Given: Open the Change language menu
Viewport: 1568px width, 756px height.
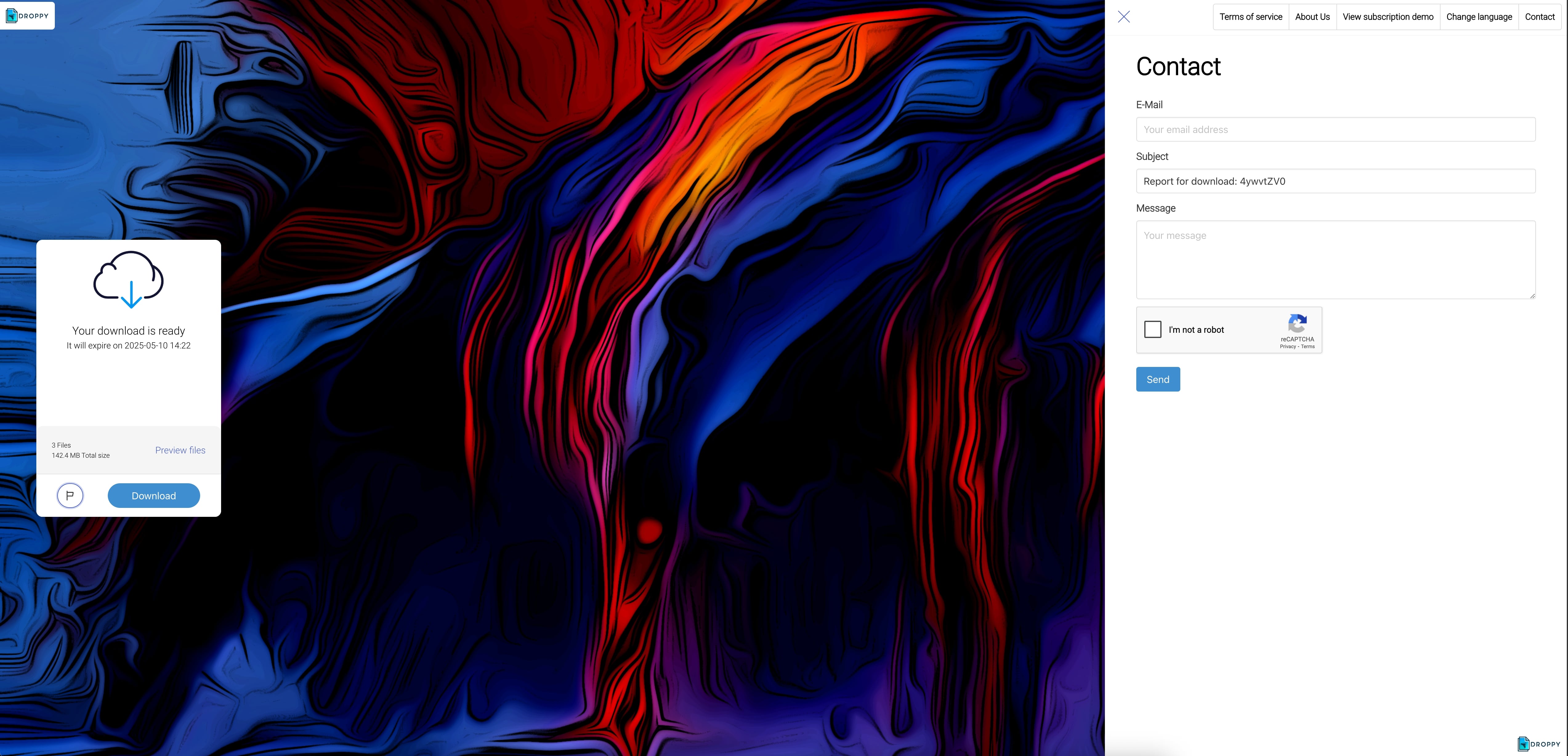Looking at the screenshot, I should click(x=1479, y=17).
